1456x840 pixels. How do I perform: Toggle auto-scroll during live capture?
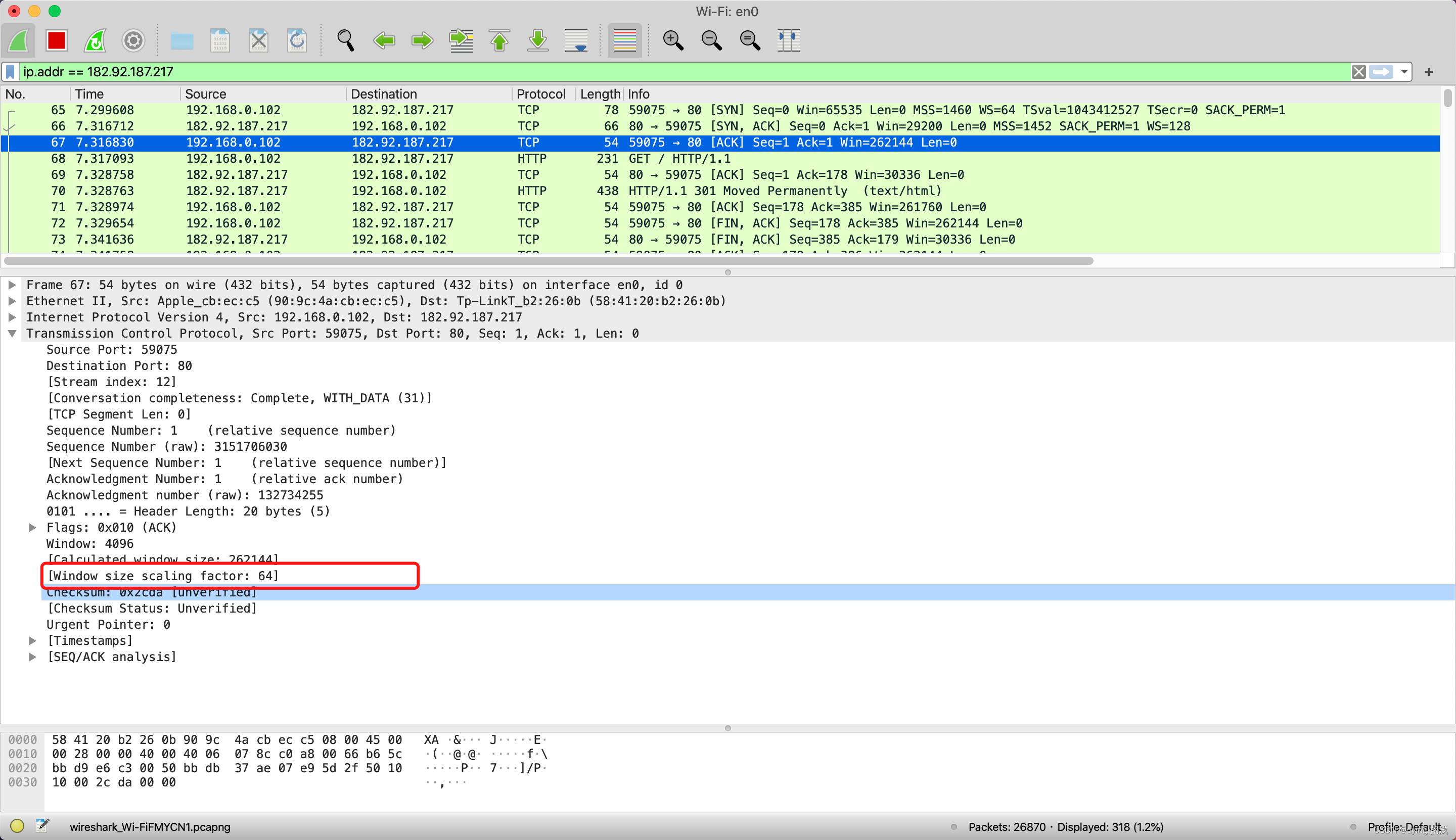575,40
